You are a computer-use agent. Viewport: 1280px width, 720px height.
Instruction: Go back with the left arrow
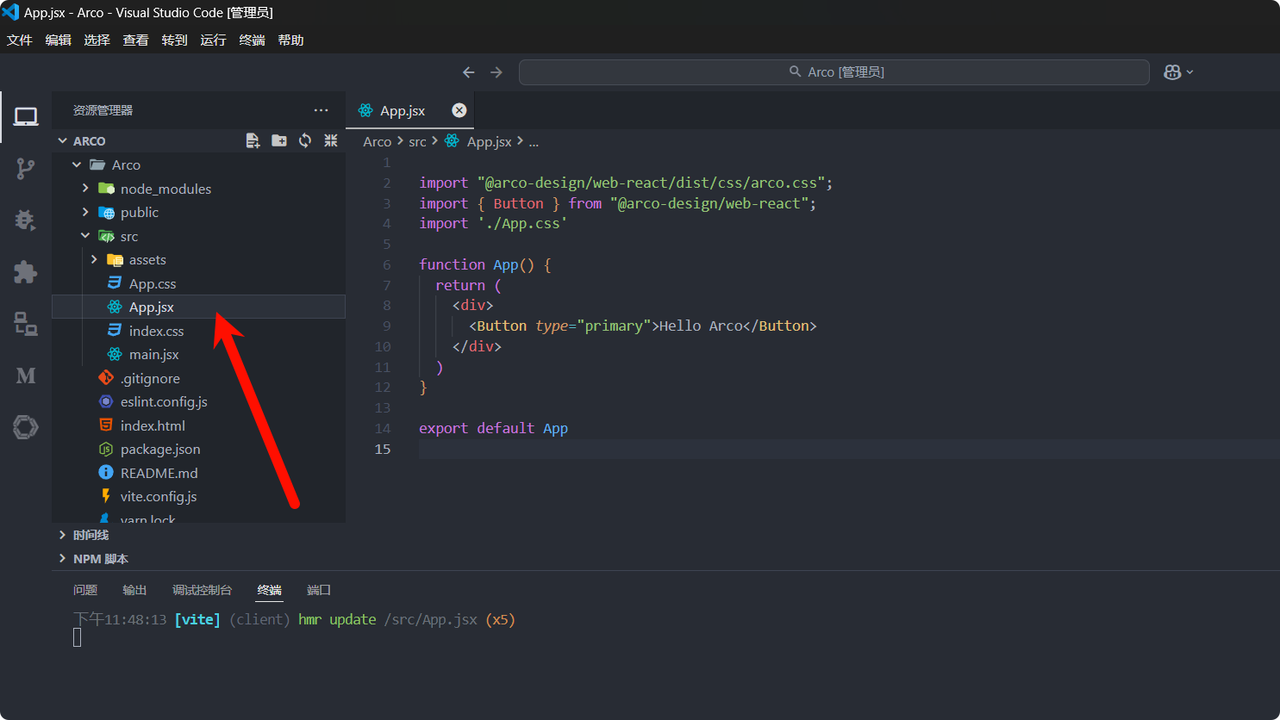468,72
